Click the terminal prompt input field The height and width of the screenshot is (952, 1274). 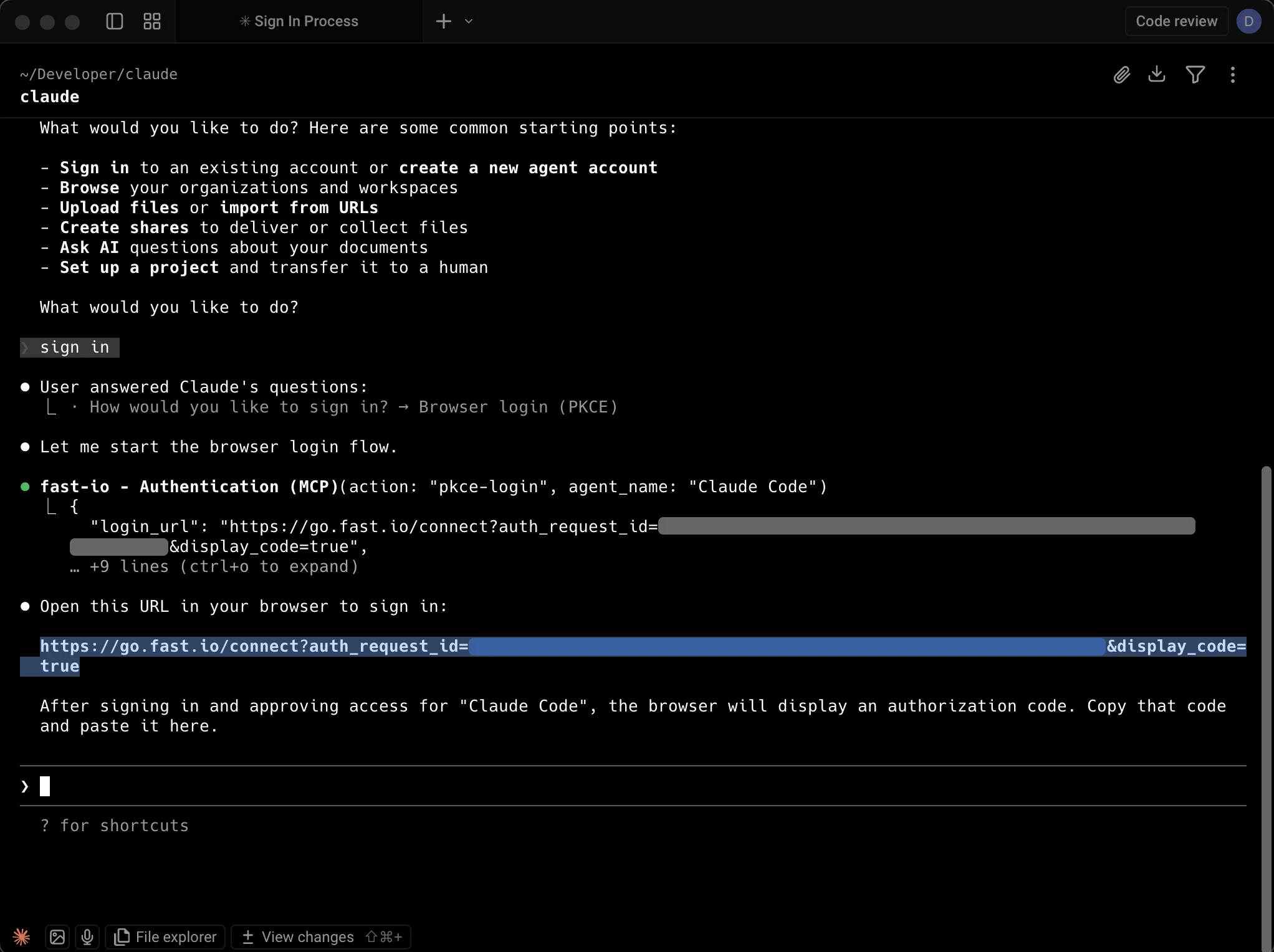(x=623, y=786)
